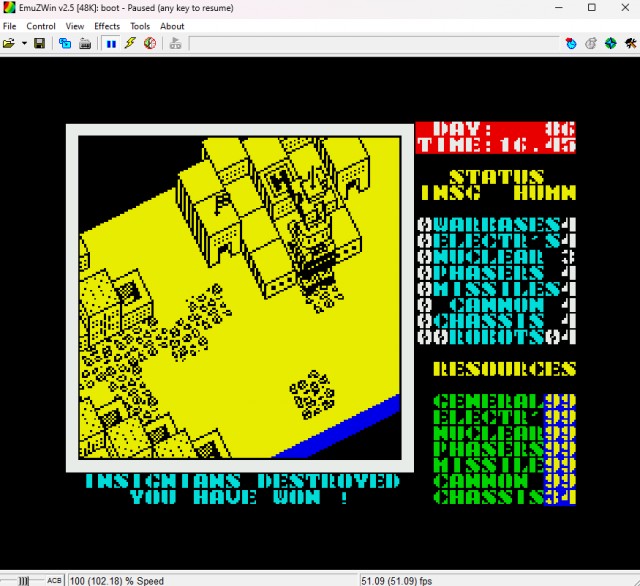
Task: Click the round red-and-white toolbar icon
Action: click(x=150, y=44)
